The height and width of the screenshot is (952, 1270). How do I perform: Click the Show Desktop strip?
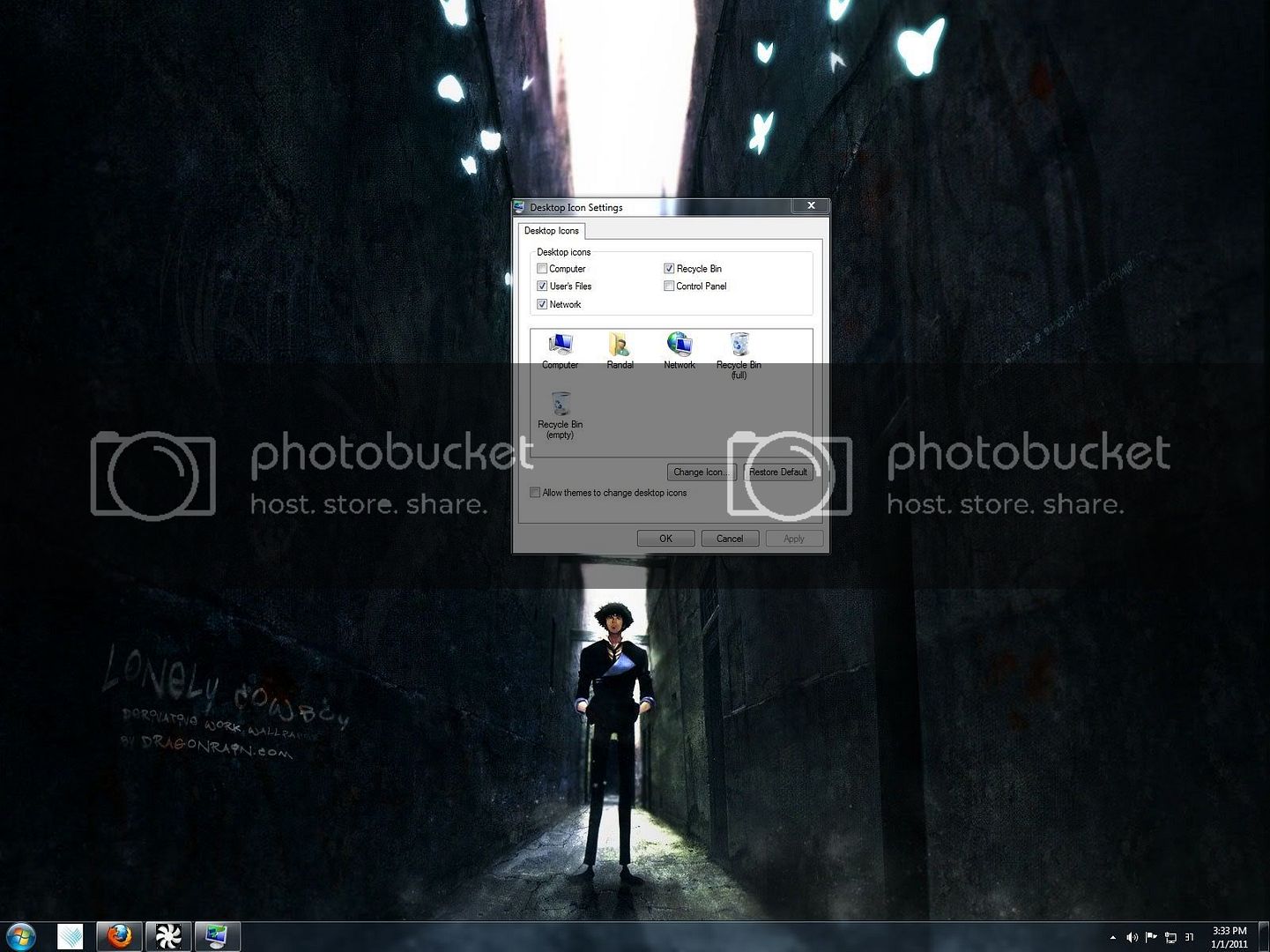coord(1264,936)
